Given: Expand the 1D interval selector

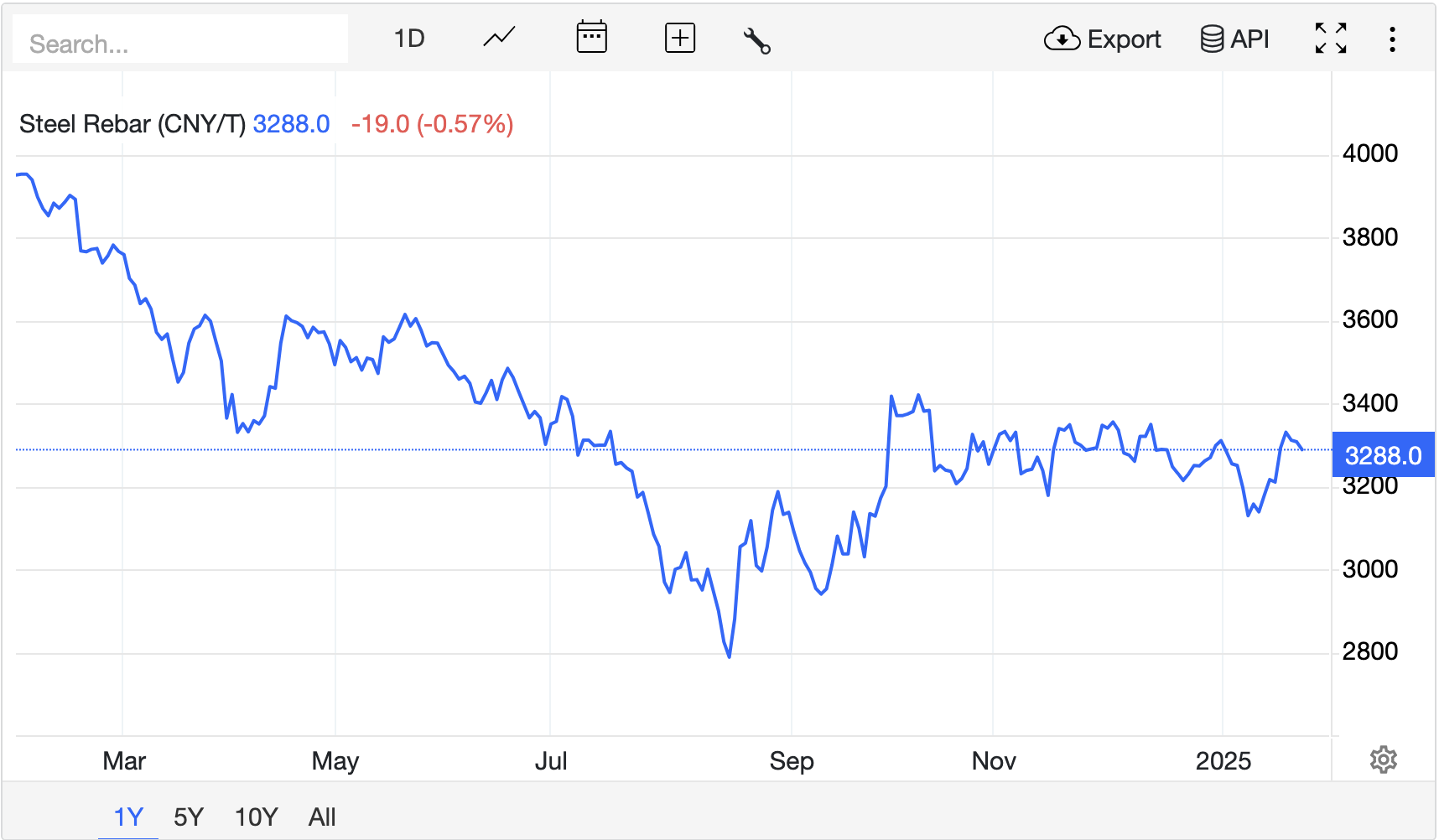Looking at the screenshot, I should coord(409,39).
